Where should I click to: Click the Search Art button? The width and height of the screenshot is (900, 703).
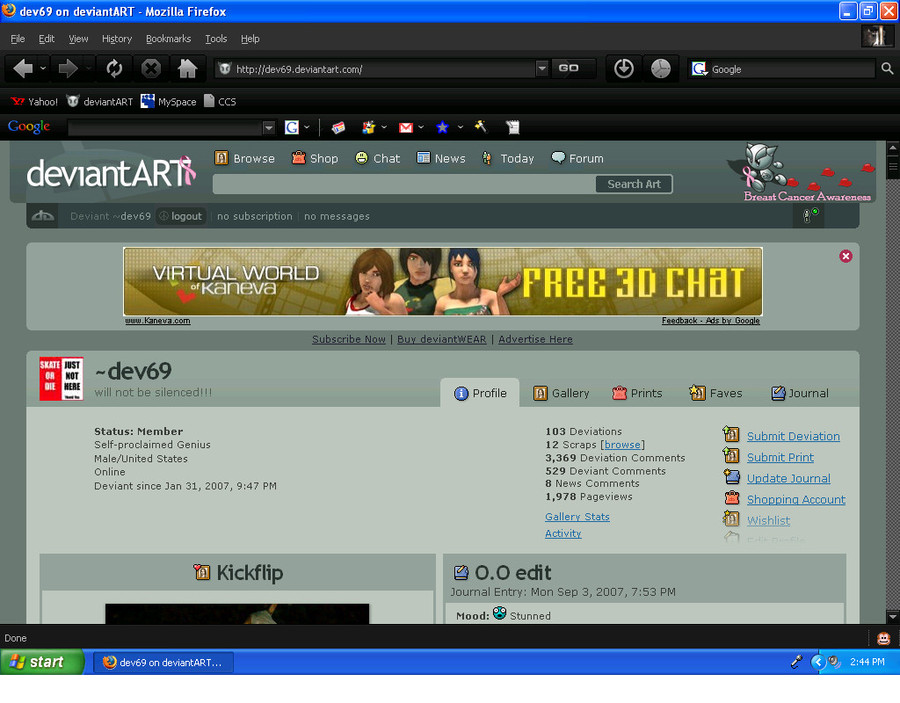tap(634, 184)
